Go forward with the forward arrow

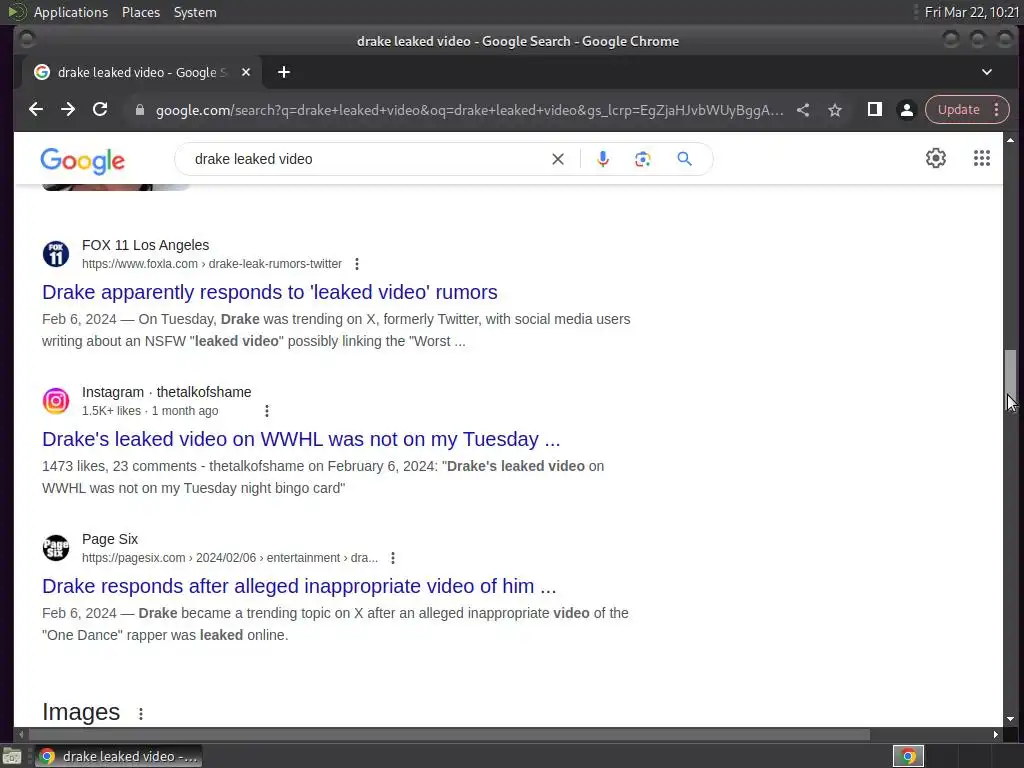(x=68, y=110)
